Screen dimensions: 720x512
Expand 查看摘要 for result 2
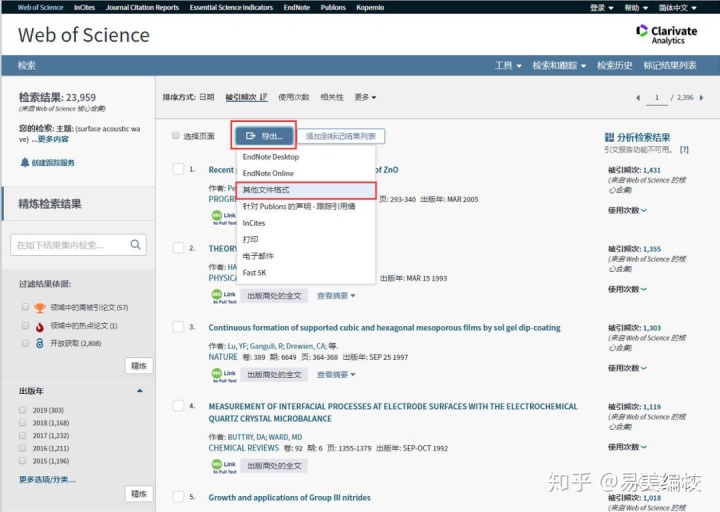pos(336,296)
